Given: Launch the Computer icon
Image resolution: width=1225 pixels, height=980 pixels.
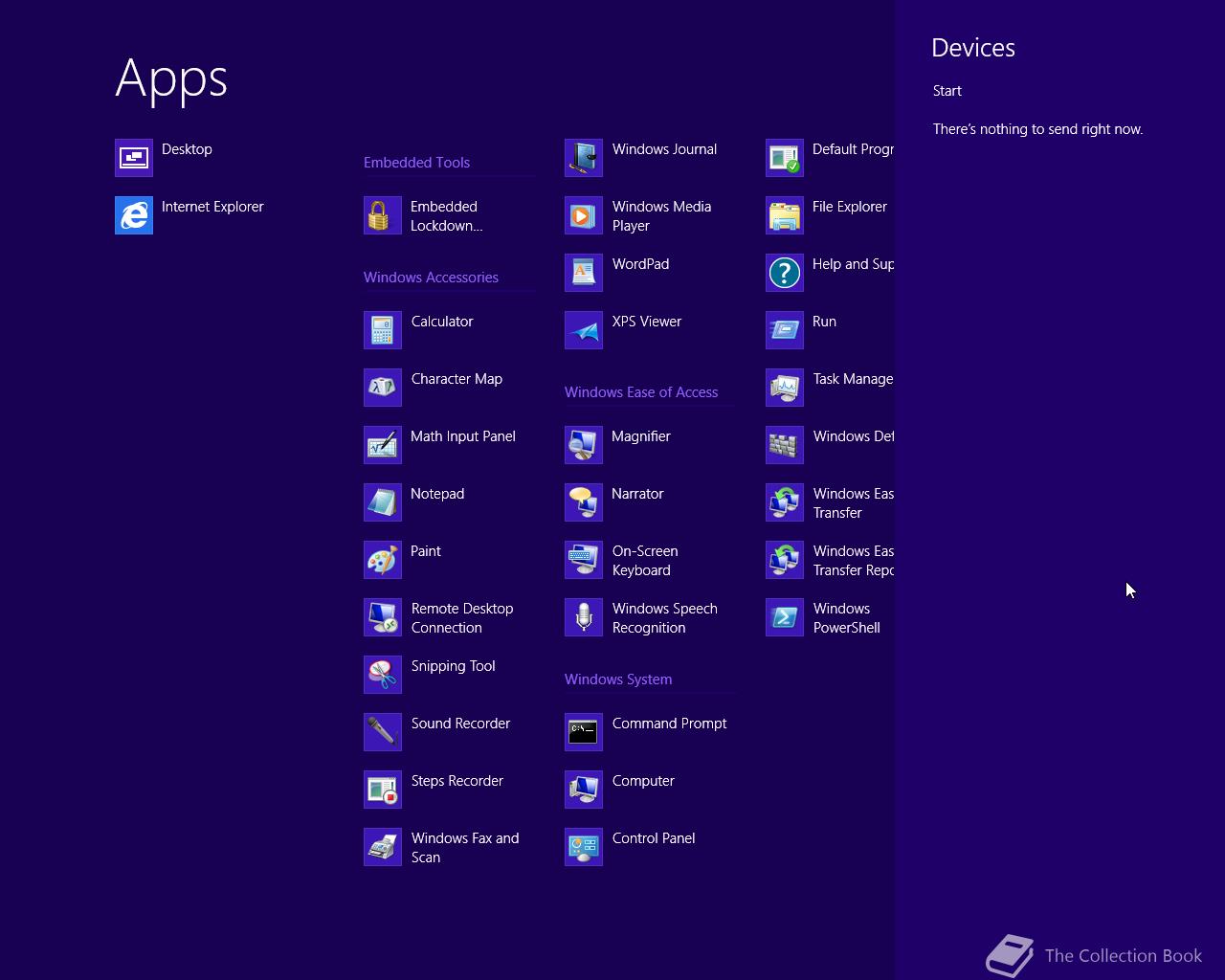Looking at the screenshot, I should [x=584, y=790].
